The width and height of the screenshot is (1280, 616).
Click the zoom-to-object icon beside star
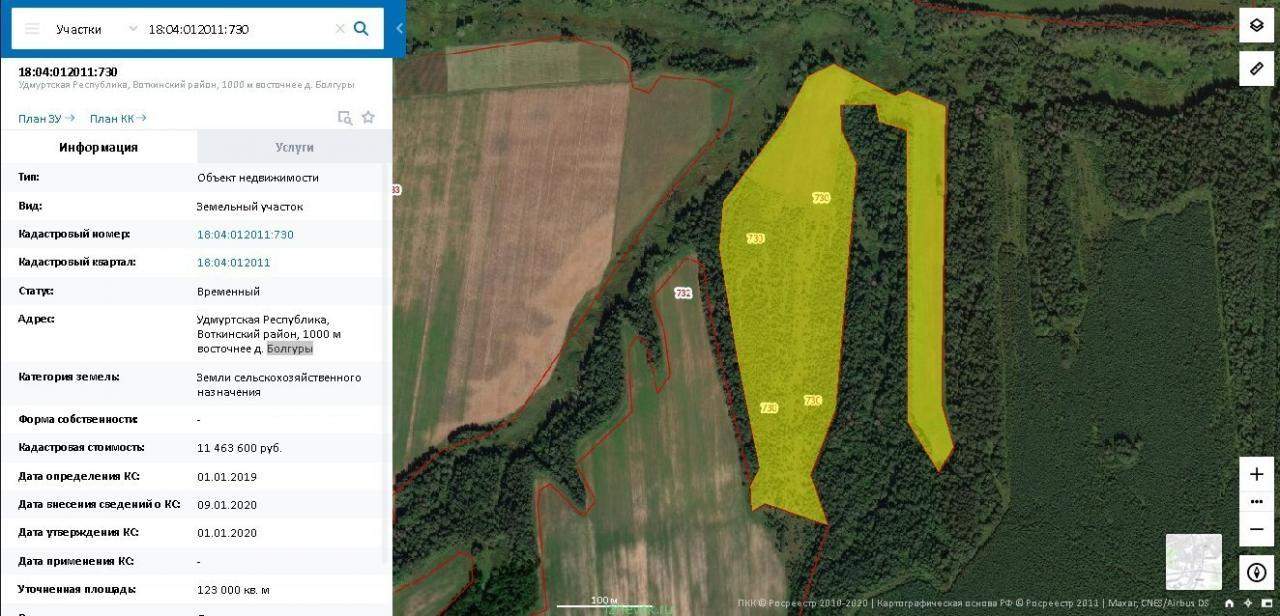point(345,118)
